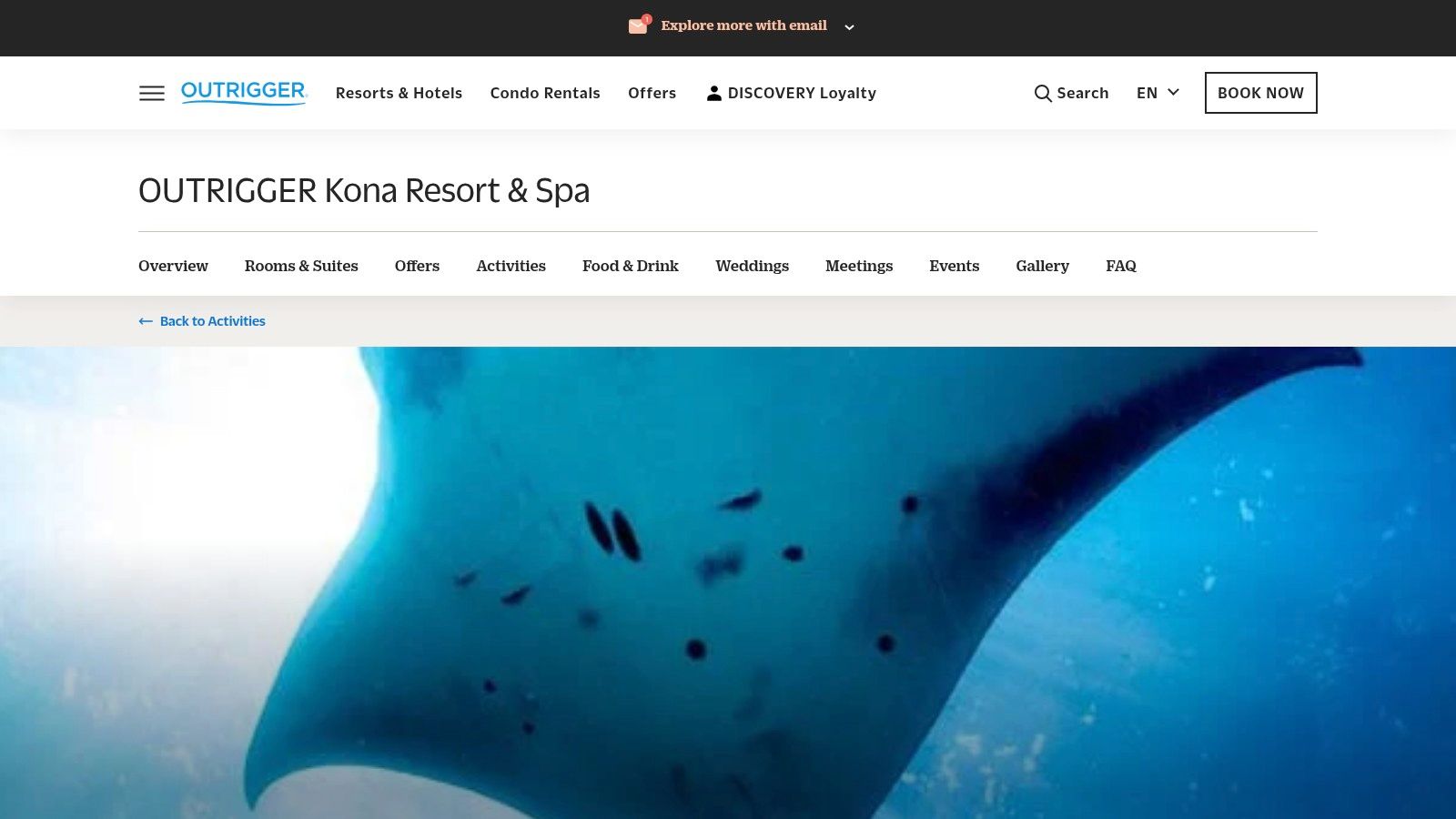Open the Activities tab

511,266
